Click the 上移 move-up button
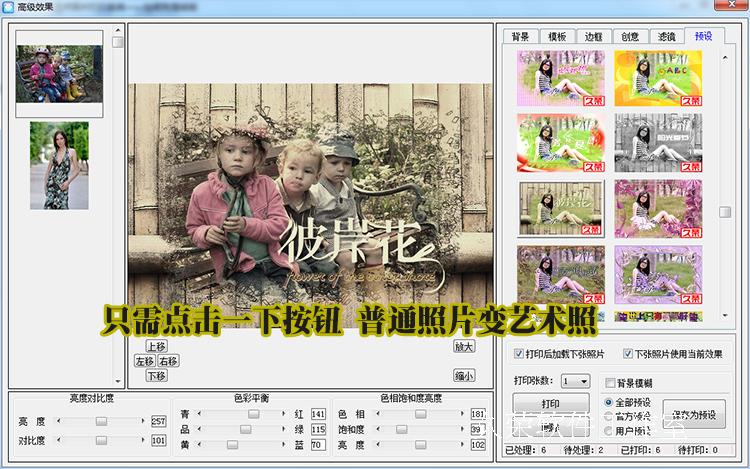Viewport: 750px width, 469px height. (x=156, y=346)
